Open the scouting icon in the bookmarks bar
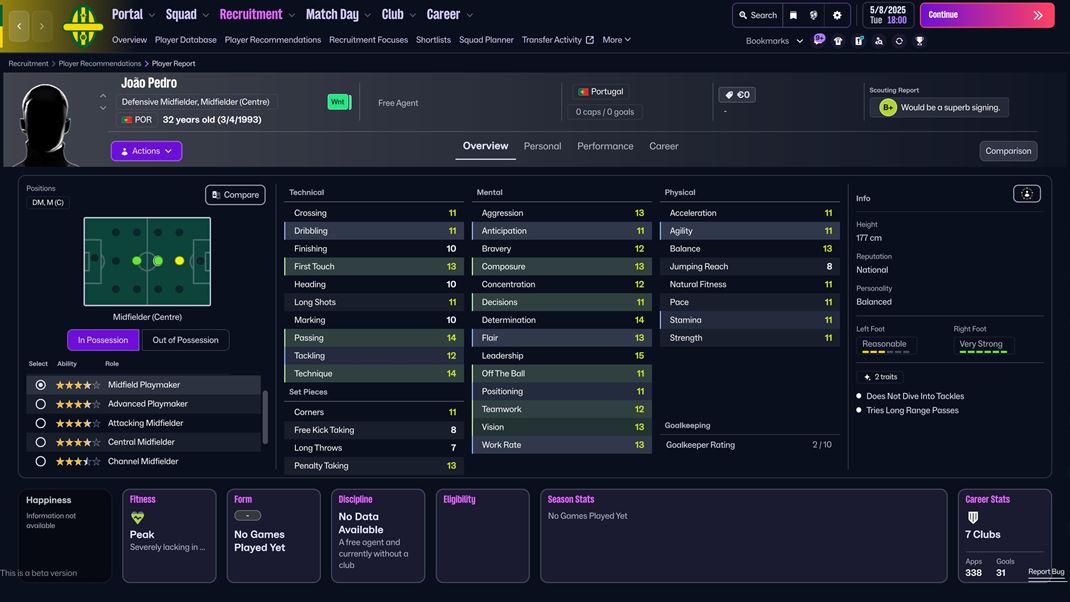 click(879, 41)
